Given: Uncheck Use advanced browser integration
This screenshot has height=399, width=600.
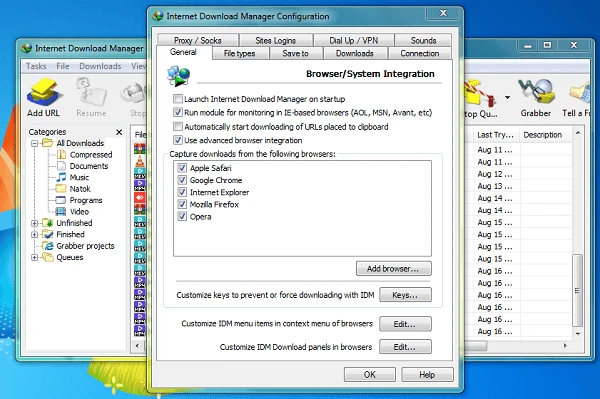Looking at the screenshot, I should tap(178, 140).
